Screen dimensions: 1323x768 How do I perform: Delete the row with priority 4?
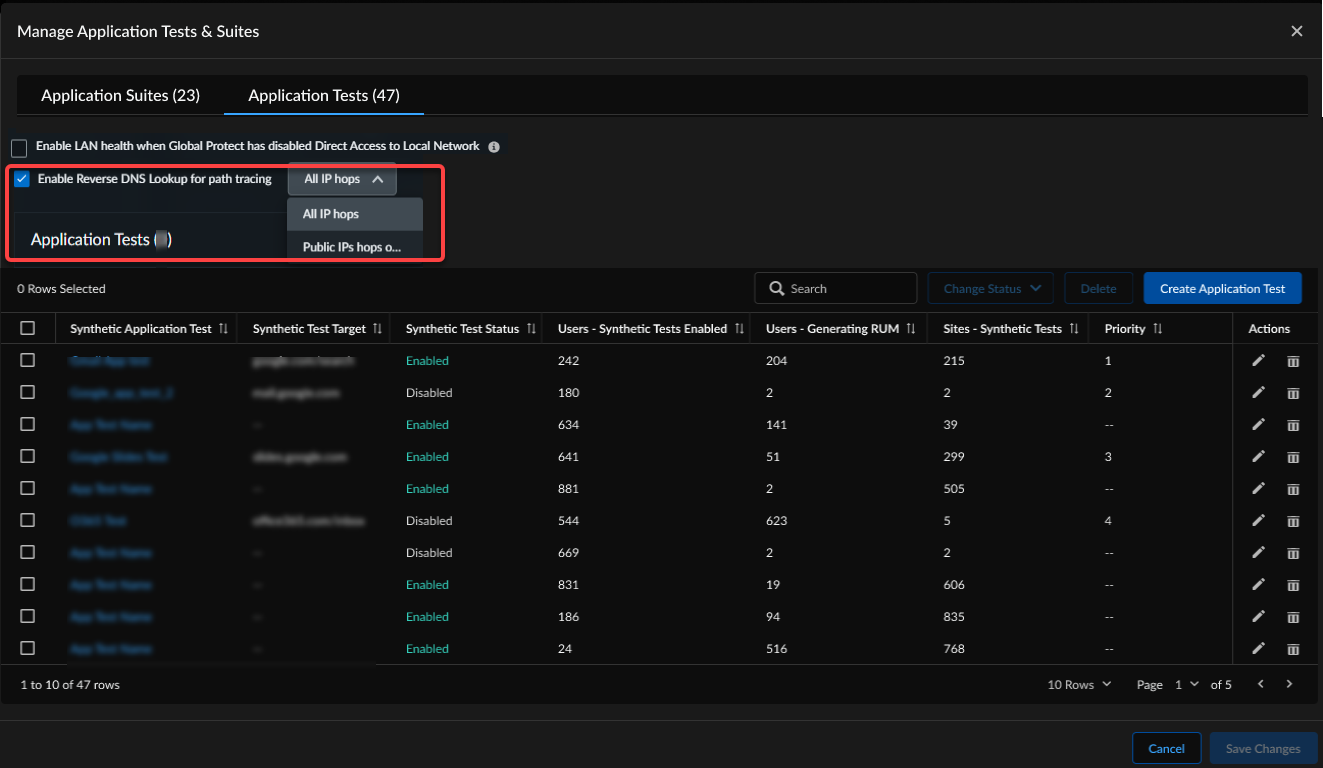[x=1293, y=521]
